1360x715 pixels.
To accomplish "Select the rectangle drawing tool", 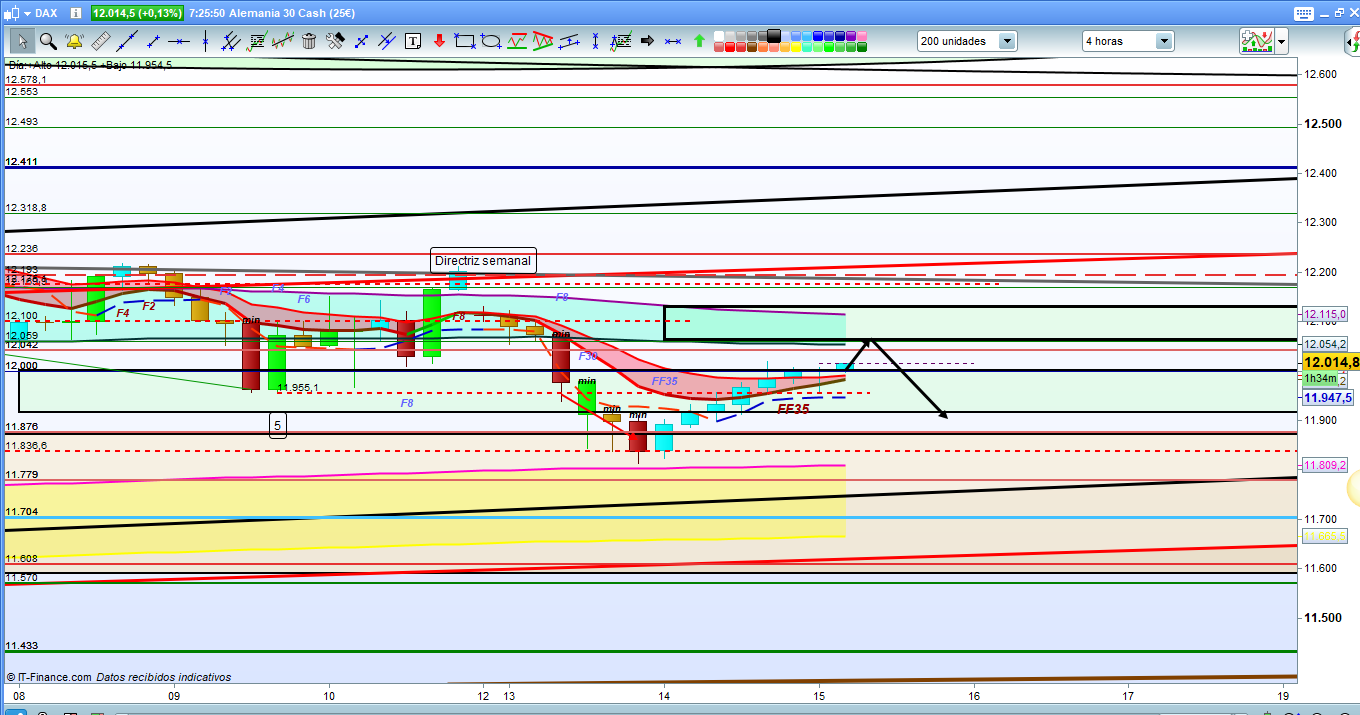I will (x=464, y=41).
